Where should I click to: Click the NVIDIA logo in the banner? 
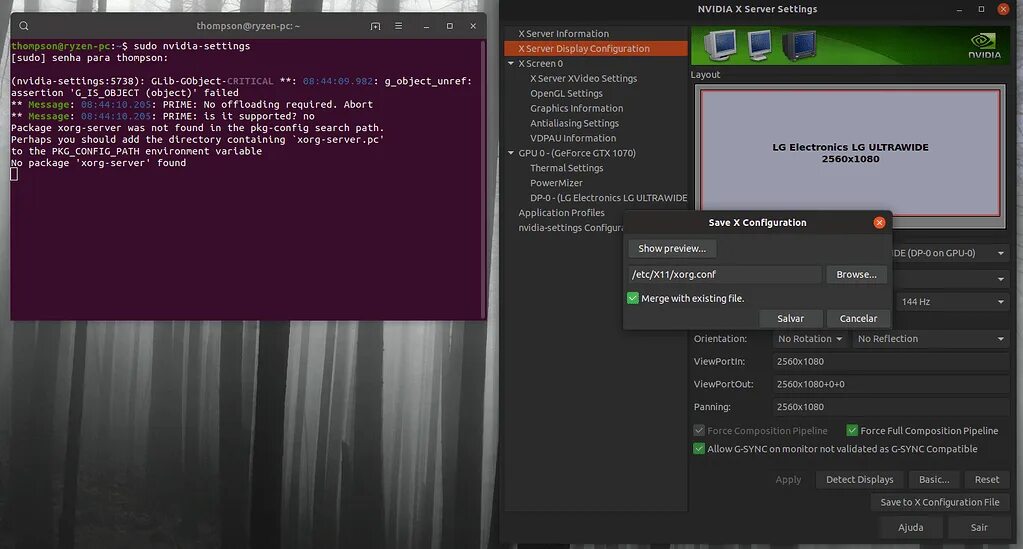(984, 45)
